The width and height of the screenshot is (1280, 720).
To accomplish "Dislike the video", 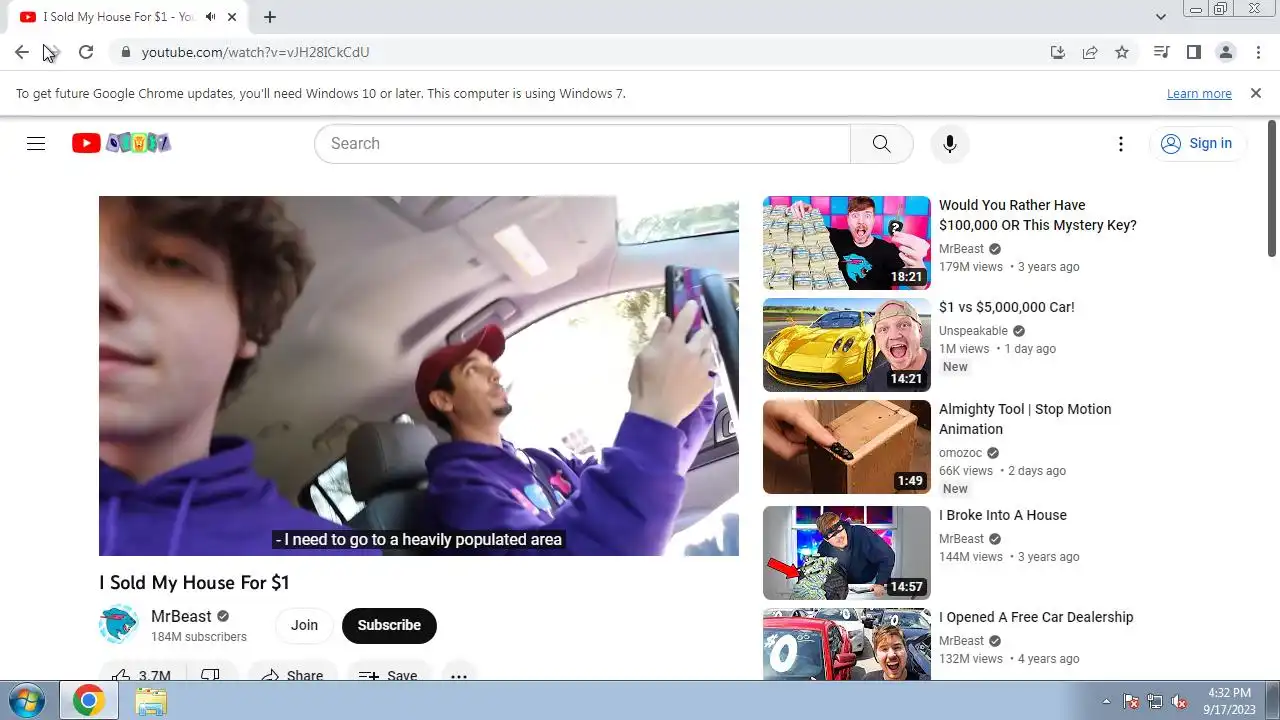I will click(211, 676).
